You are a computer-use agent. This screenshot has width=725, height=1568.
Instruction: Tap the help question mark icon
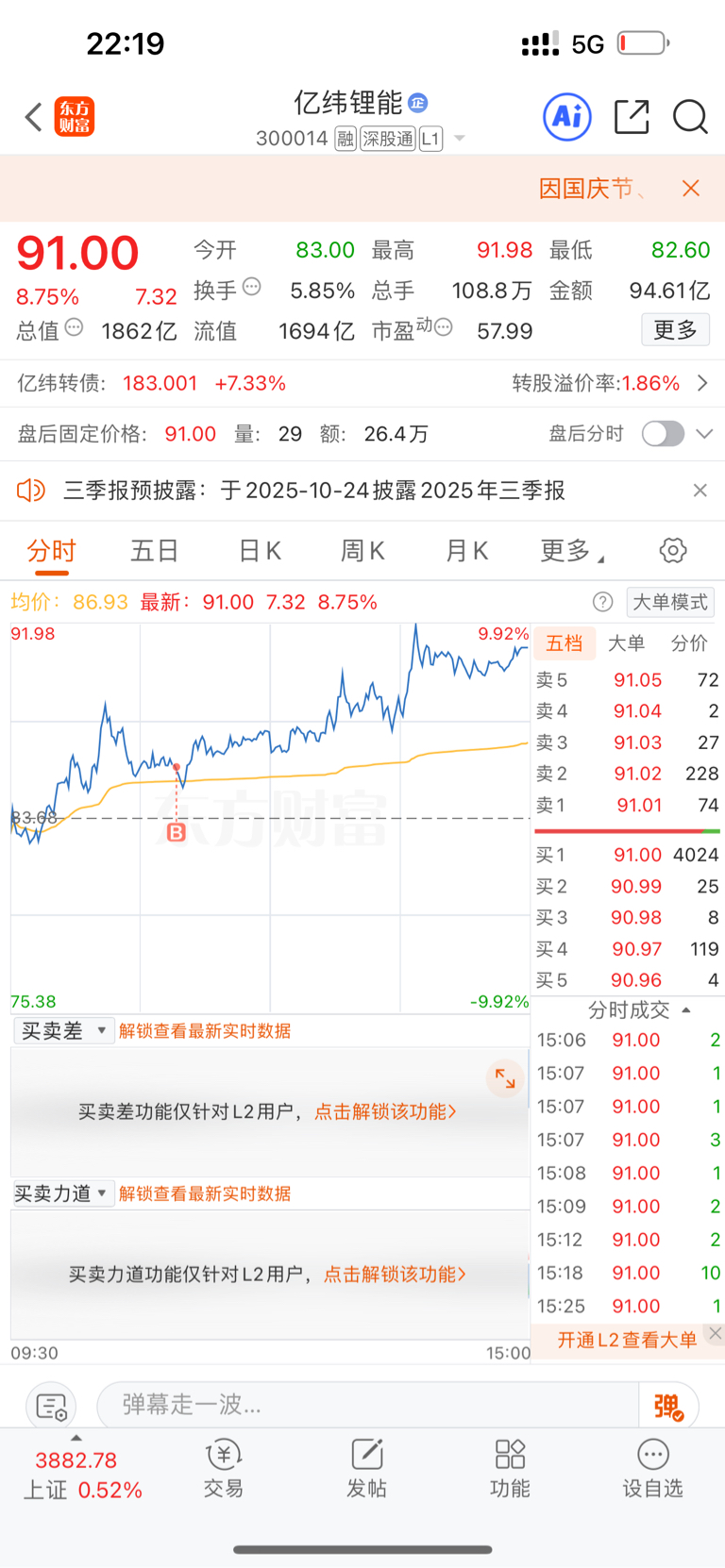tap(602, 602)
